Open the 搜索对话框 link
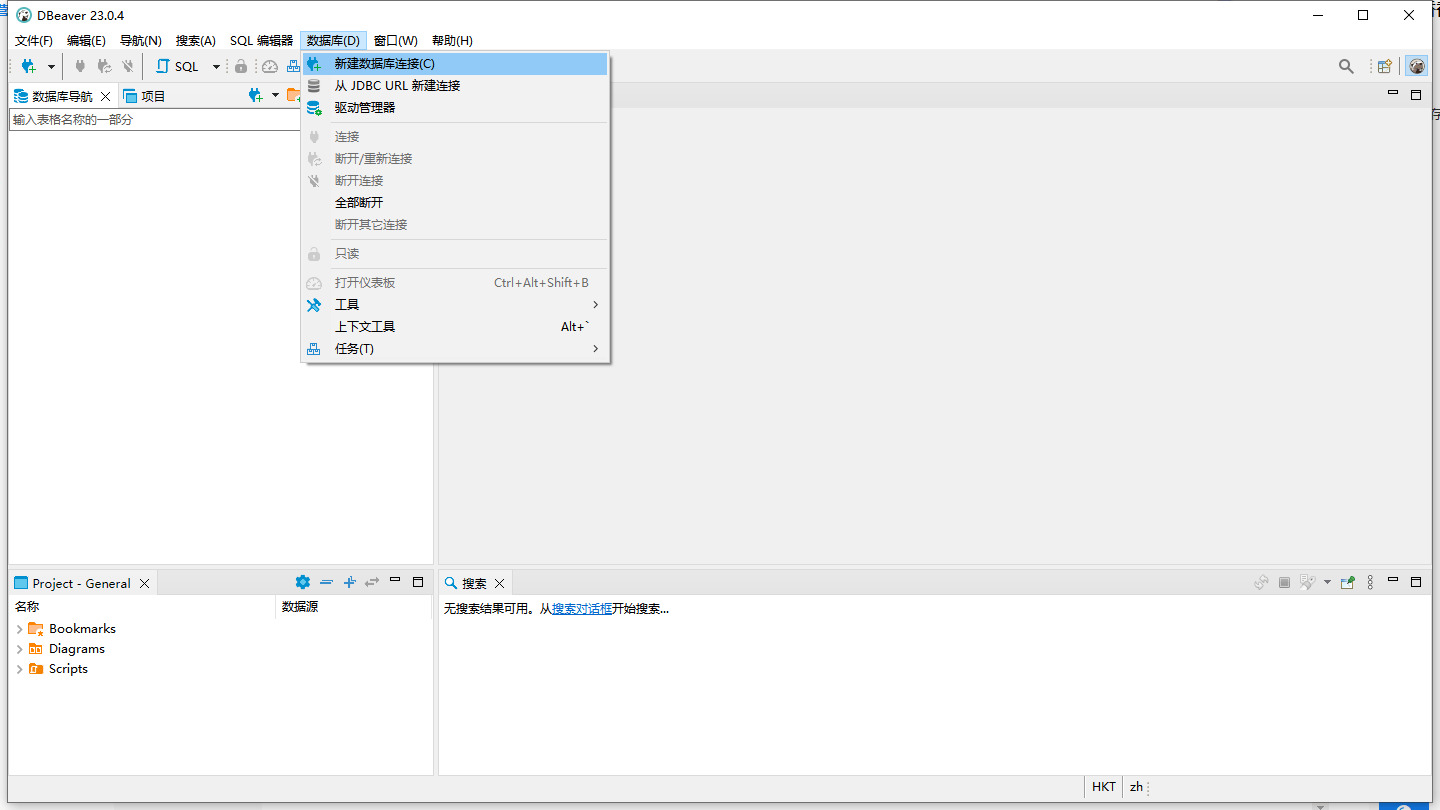The width and height of the screenshot is (1440, 810). click(582, 608)
